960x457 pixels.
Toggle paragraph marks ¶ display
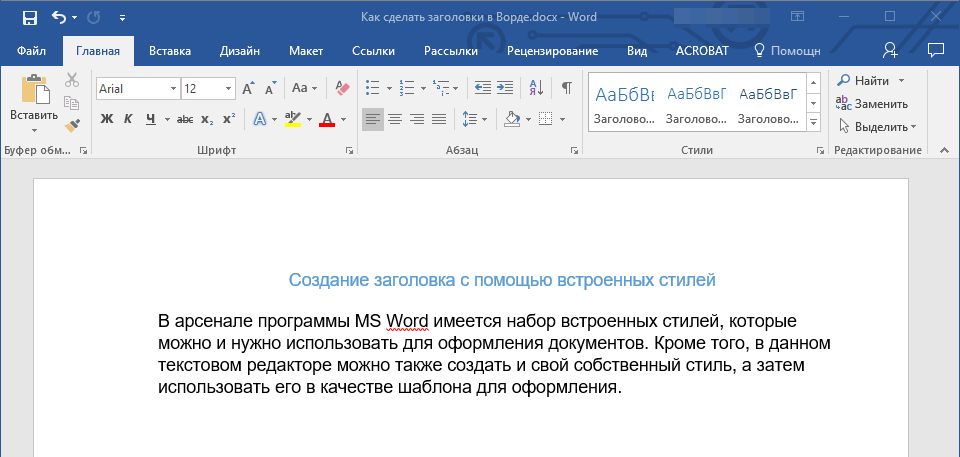click(566, 88)
